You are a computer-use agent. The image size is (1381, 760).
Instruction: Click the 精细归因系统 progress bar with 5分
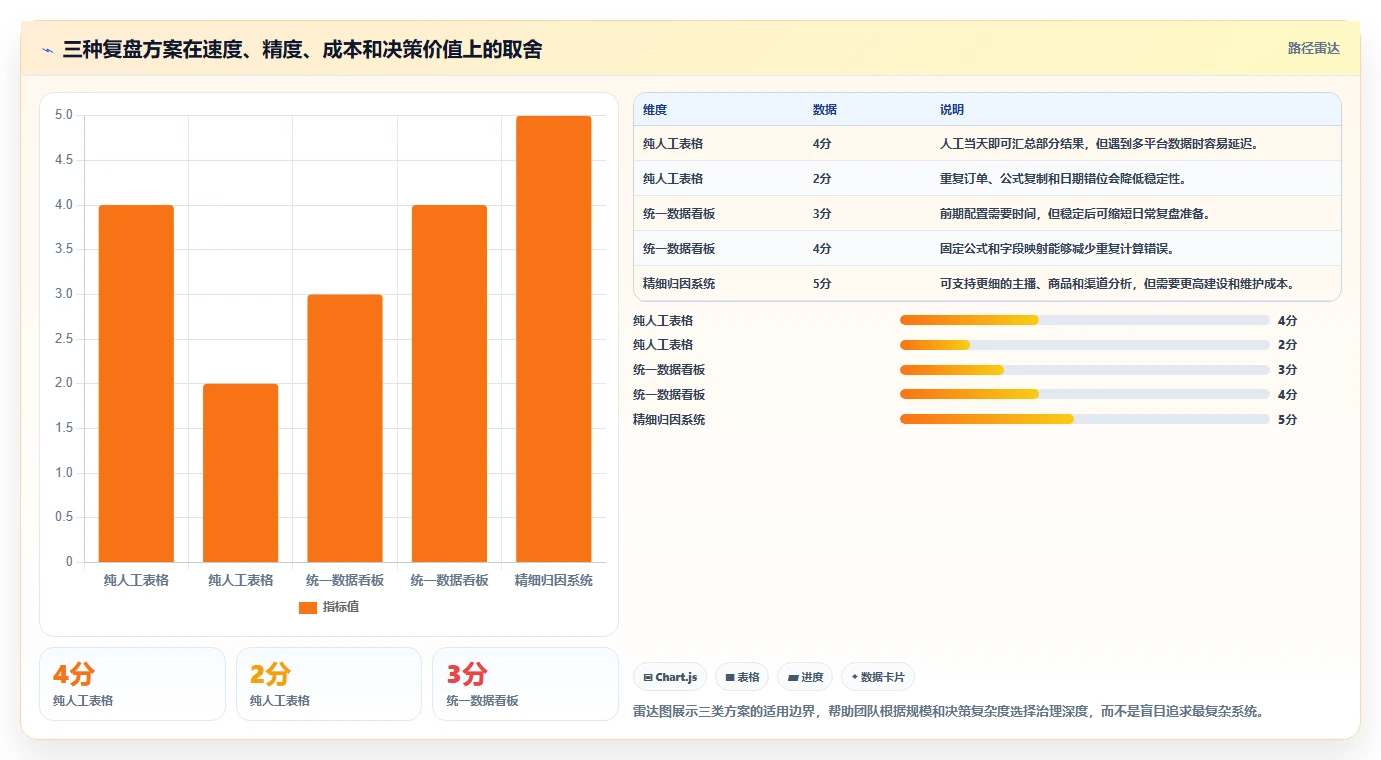pos(1085,420)
